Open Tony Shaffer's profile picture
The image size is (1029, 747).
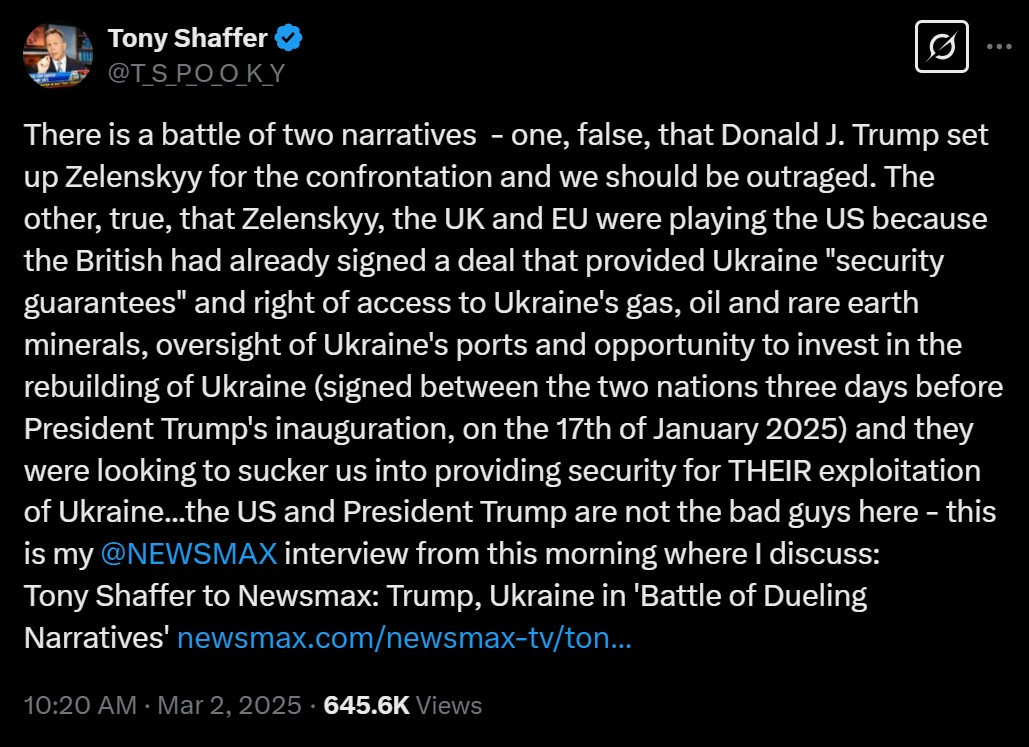click(x=58, y=55)
